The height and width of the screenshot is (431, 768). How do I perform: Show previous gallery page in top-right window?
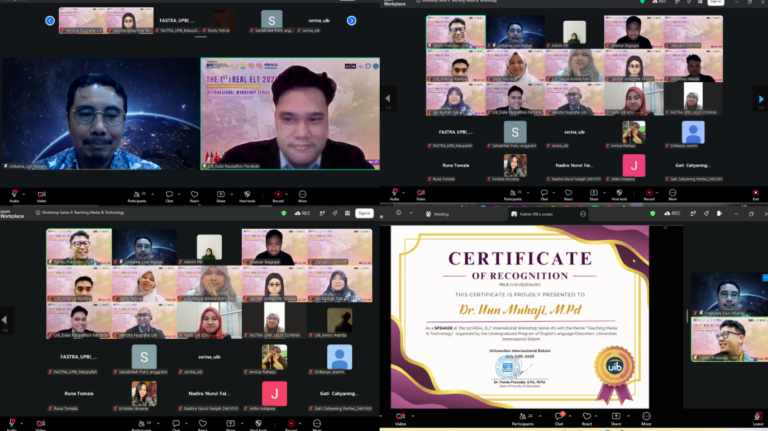pyautogui.click(x=388, y=98)
